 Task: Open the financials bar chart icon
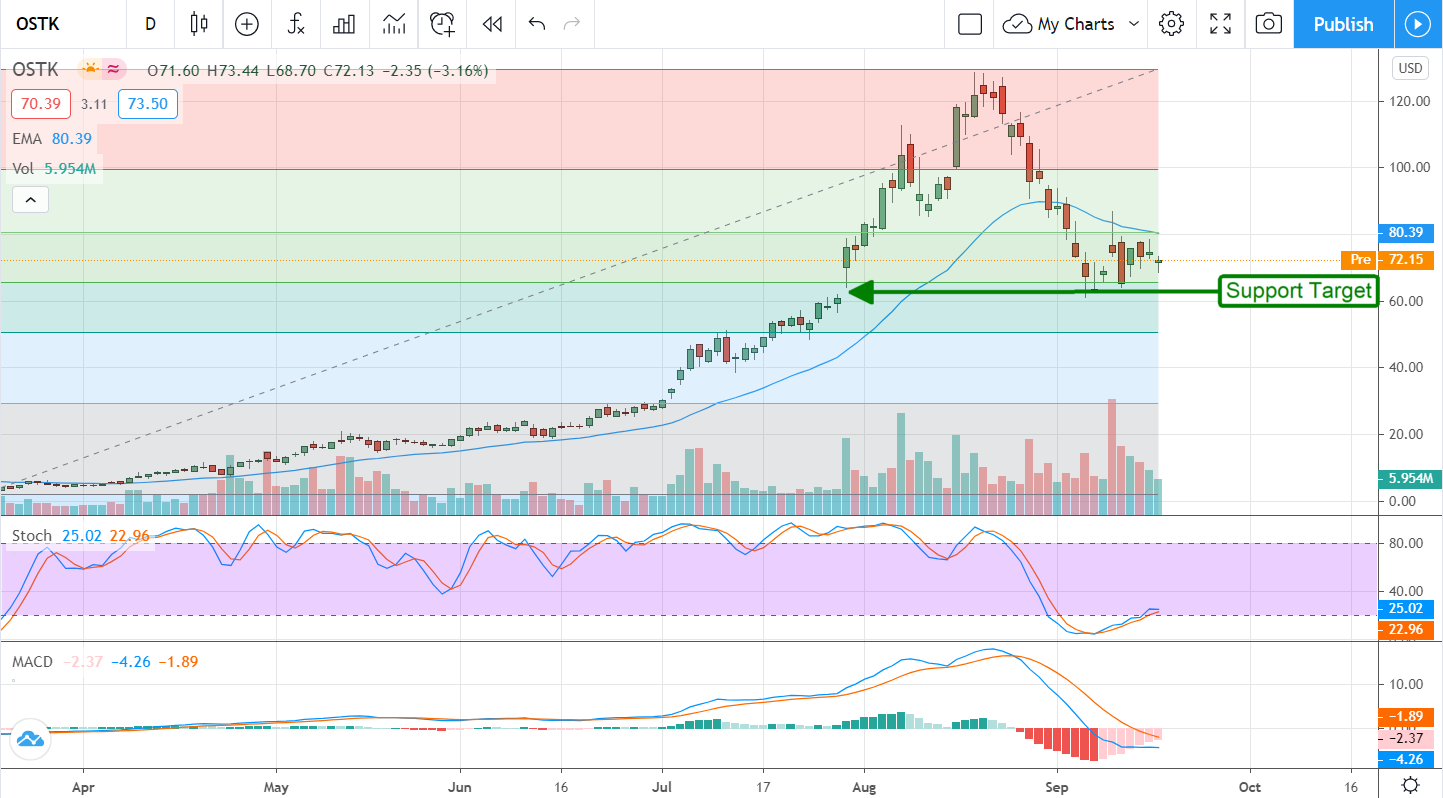click(x=344, y=24)
